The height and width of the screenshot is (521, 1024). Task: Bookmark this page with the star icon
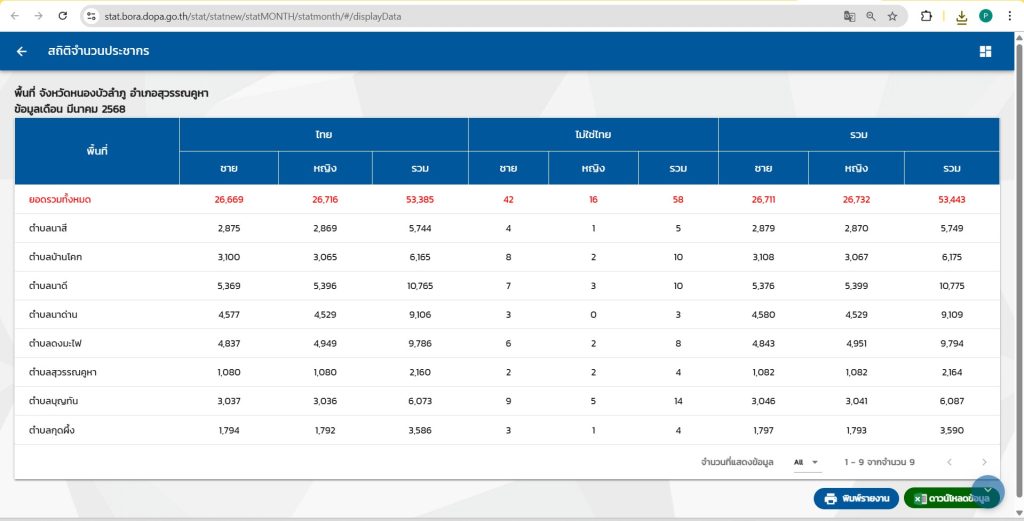pyautogui.click(x=892, y=16)
